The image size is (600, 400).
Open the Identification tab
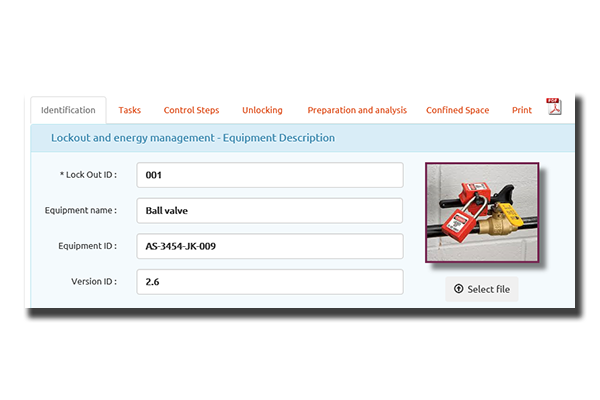(68, 110)
